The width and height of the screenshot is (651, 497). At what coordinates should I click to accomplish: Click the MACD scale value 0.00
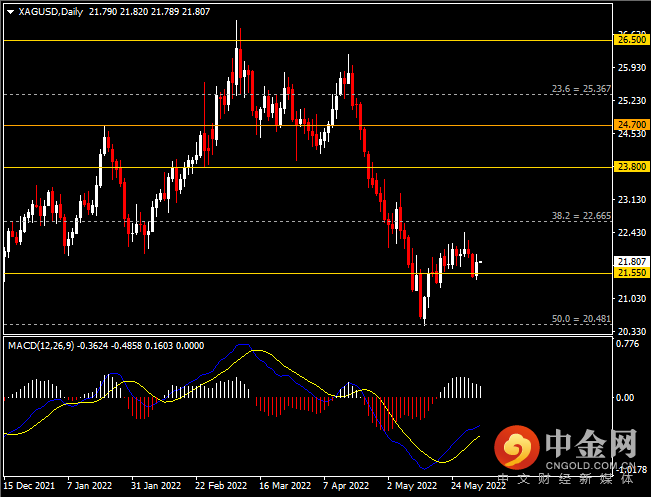625,398
